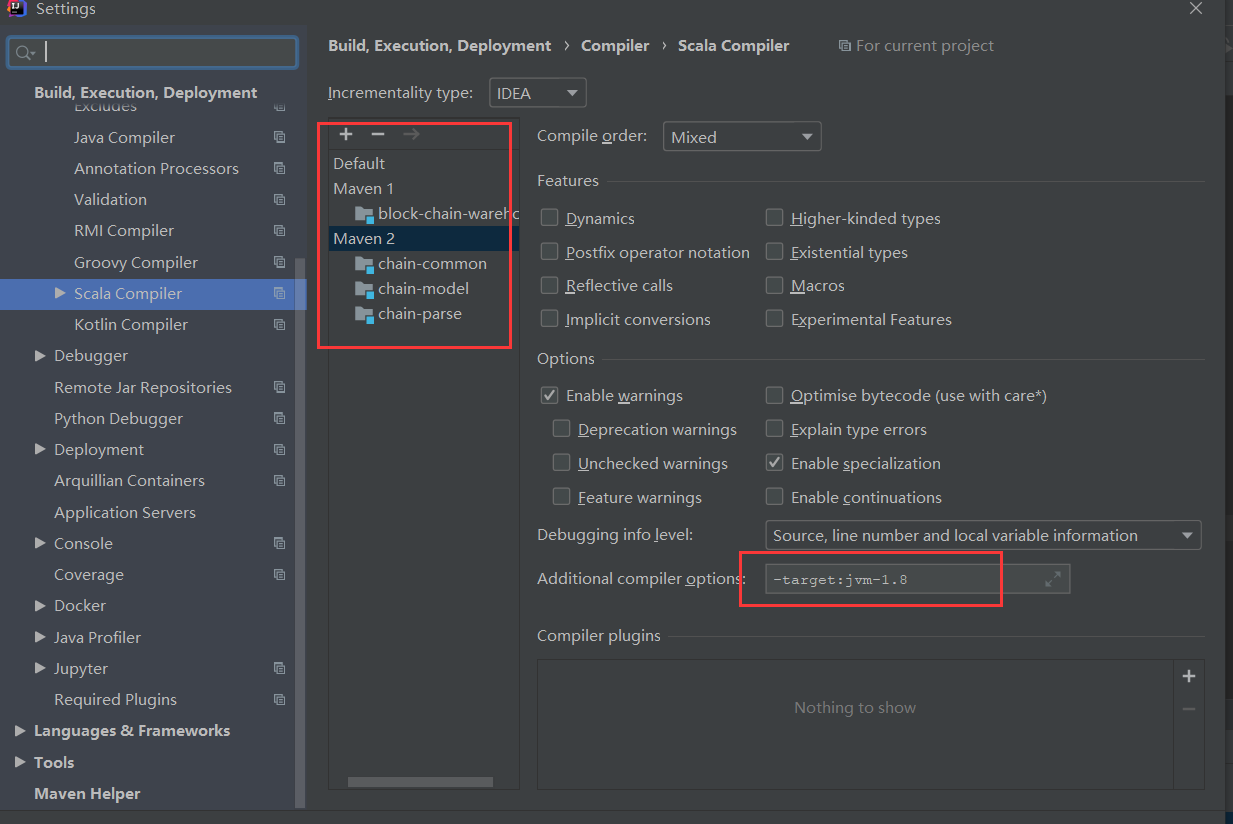Enable Deprecation warnings
Image resolution: width=1233 pixels, height=824 pixels.
561,428
